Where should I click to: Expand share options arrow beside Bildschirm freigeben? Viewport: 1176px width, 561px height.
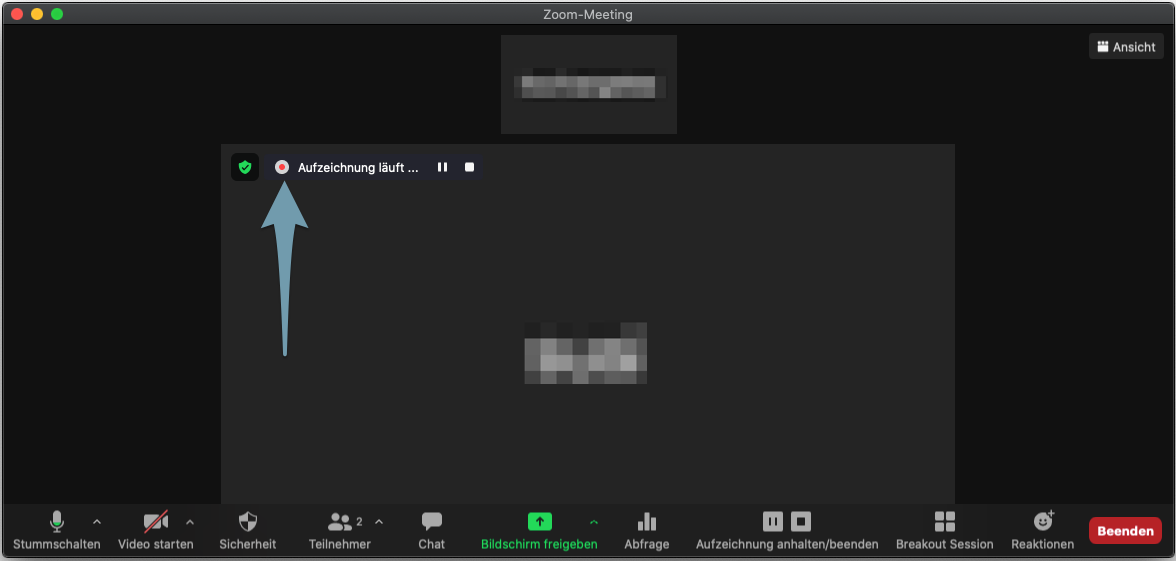pyautogui.click(x=594, y=522)
